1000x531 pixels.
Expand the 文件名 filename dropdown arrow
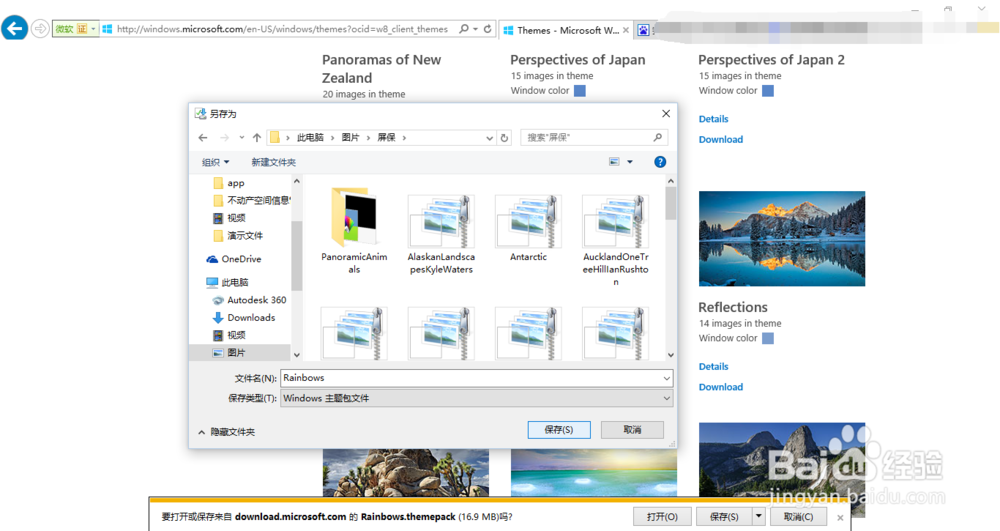(666, 378)
